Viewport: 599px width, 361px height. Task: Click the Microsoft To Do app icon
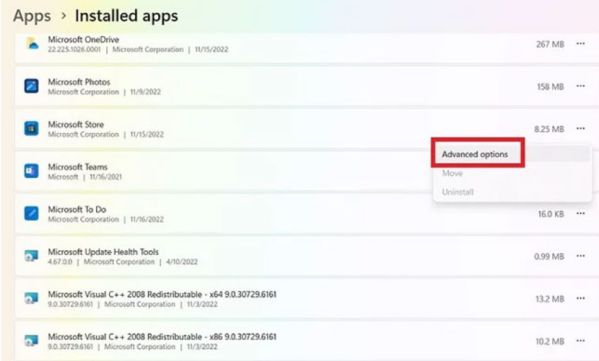31,213
